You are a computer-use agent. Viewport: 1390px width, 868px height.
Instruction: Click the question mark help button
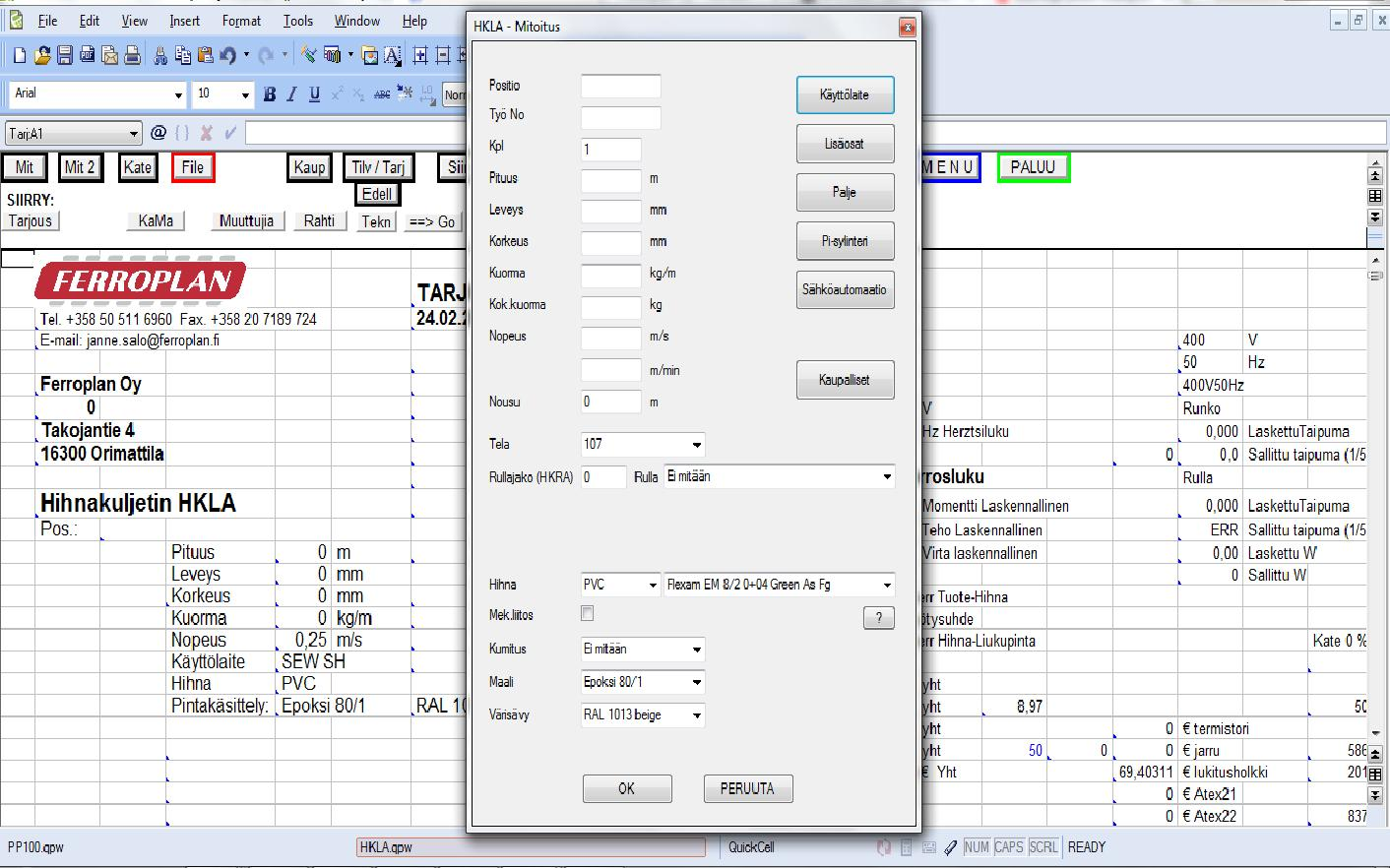click(878, 617)
